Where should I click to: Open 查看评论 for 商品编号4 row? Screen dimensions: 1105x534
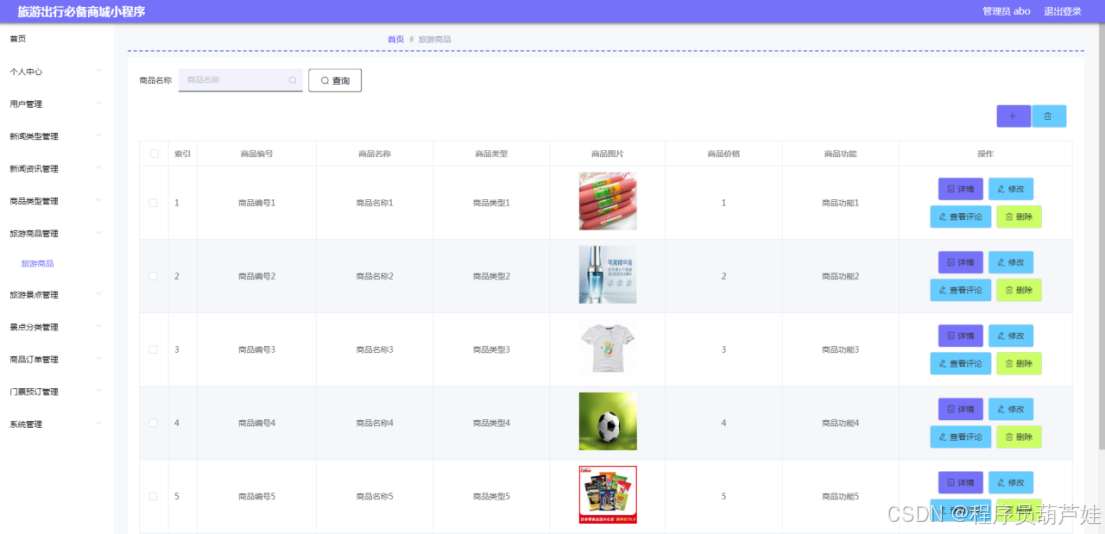pyautogui.click(x=961, y=437)
